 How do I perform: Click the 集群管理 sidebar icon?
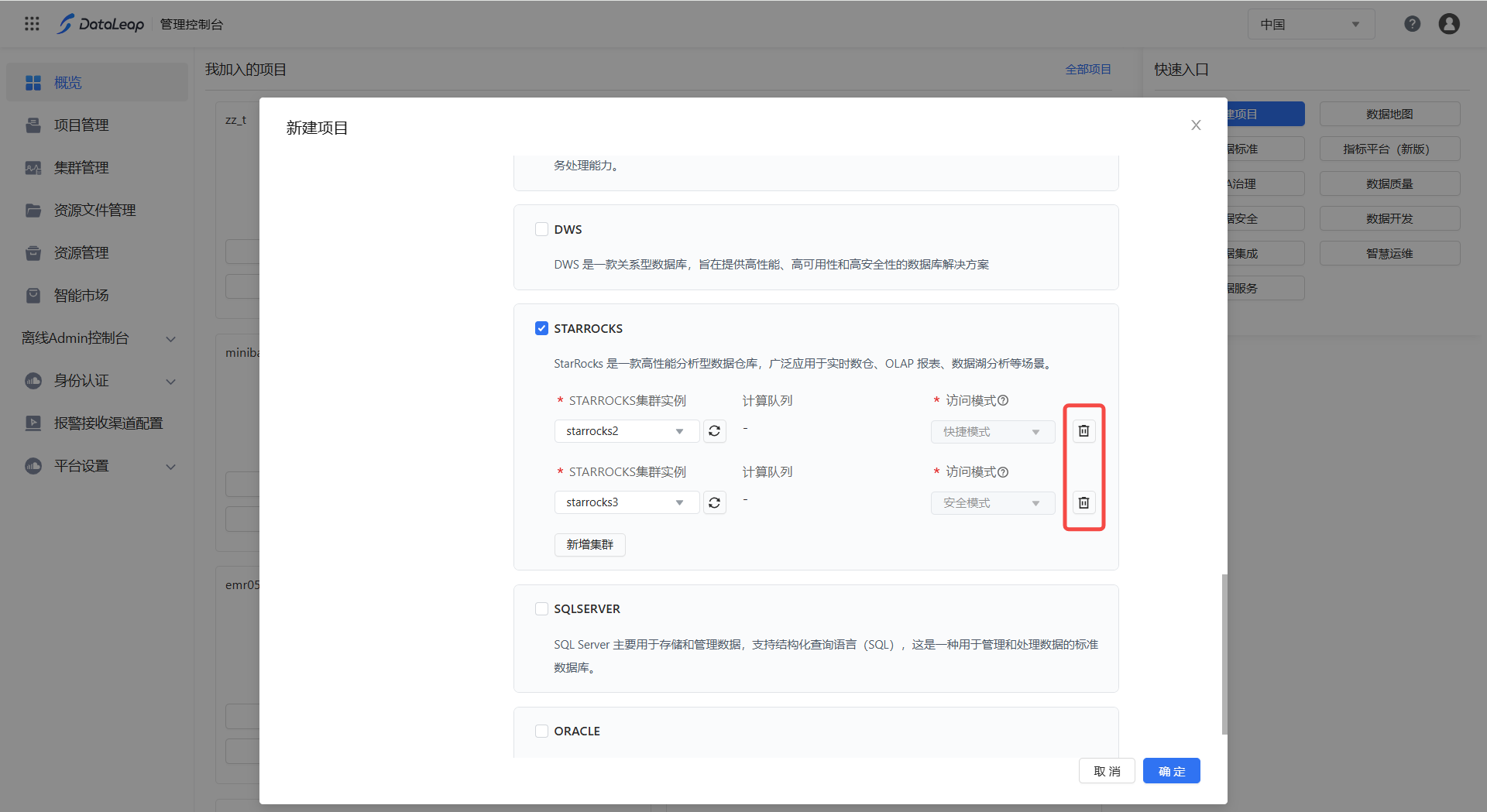pos(33,168)
